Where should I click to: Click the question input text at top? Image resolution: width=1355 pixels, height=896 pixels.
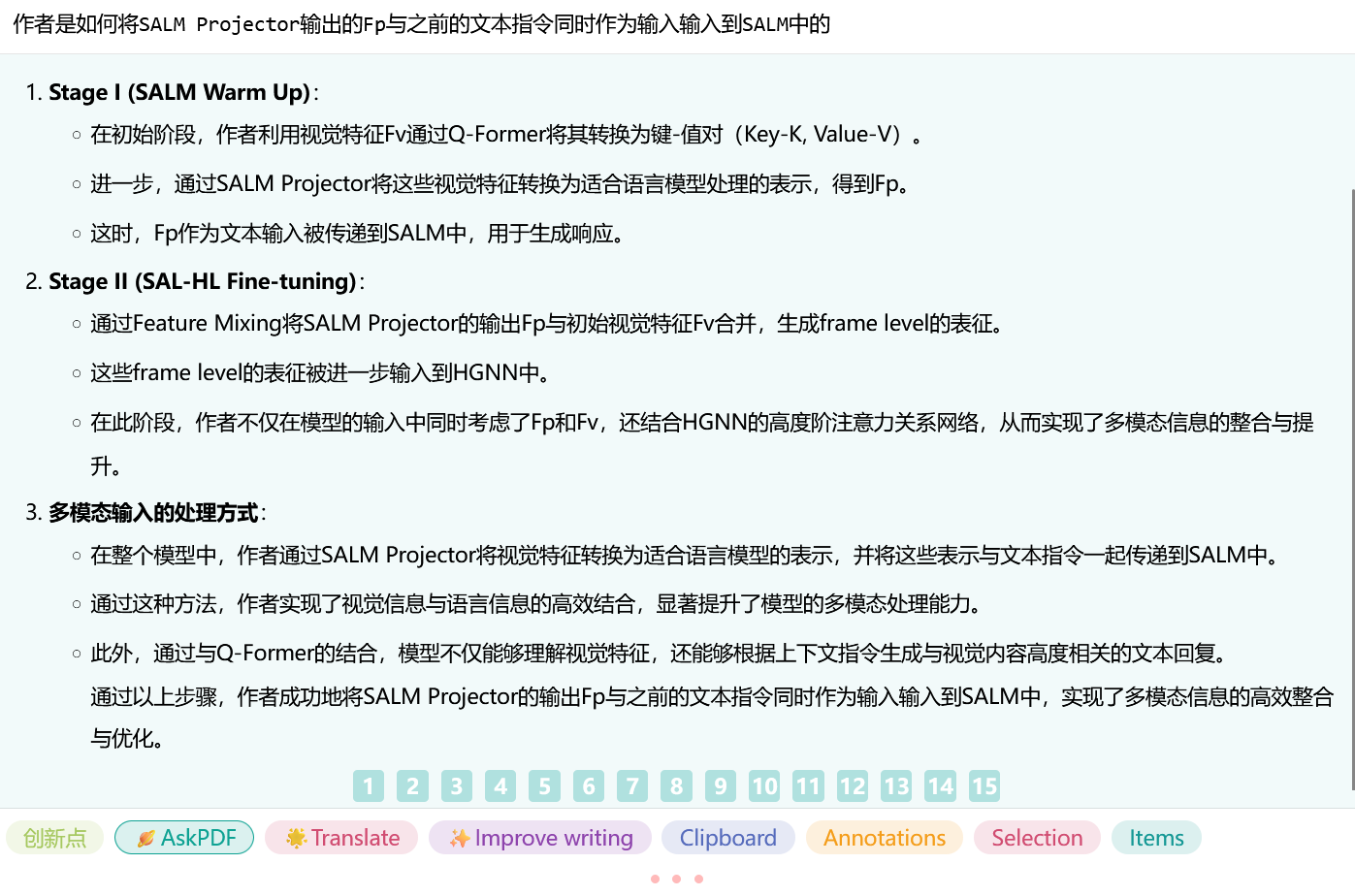(422, 24)
